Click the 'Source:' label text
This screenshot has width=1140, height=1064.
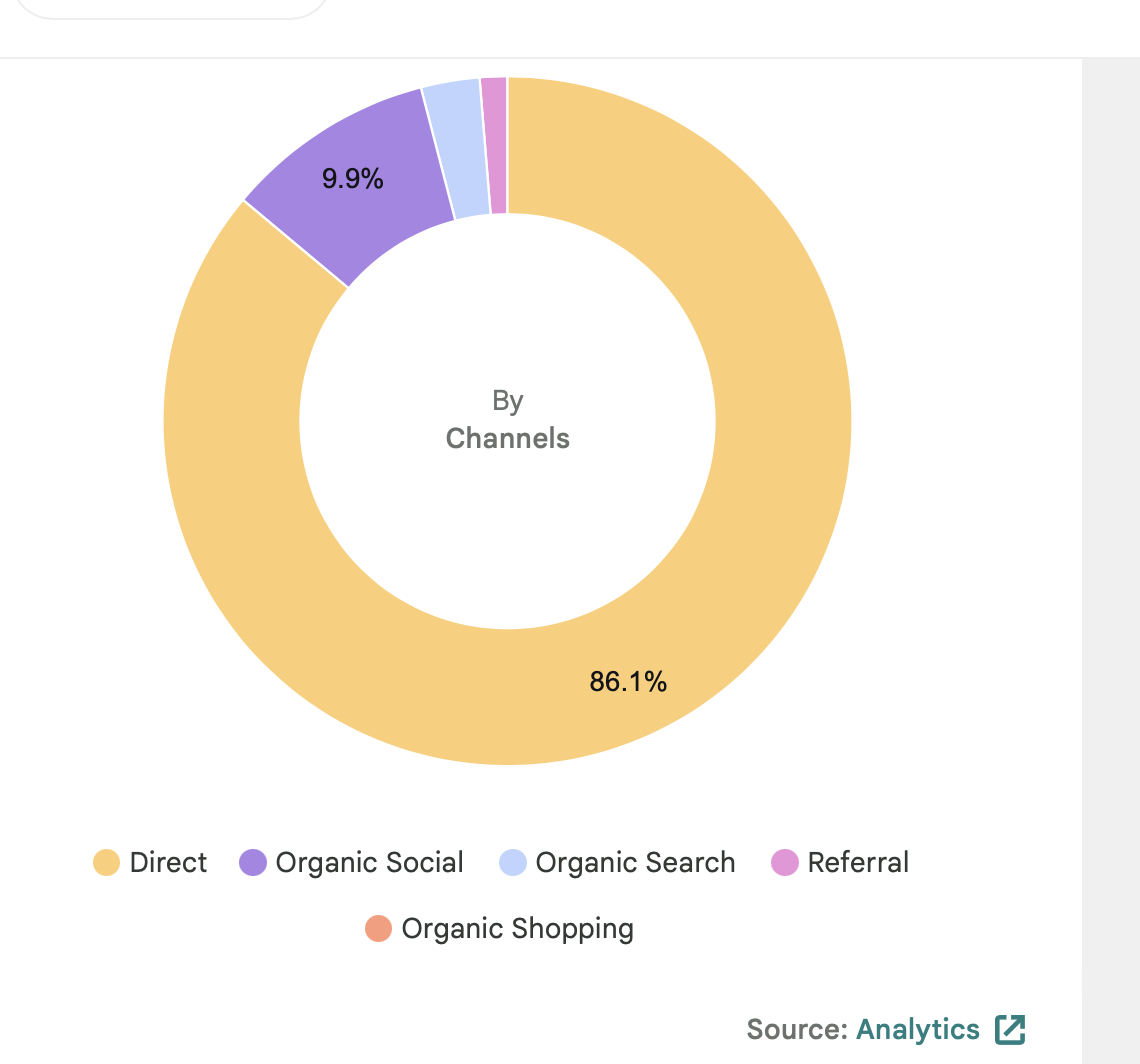tap(797, 1029)
